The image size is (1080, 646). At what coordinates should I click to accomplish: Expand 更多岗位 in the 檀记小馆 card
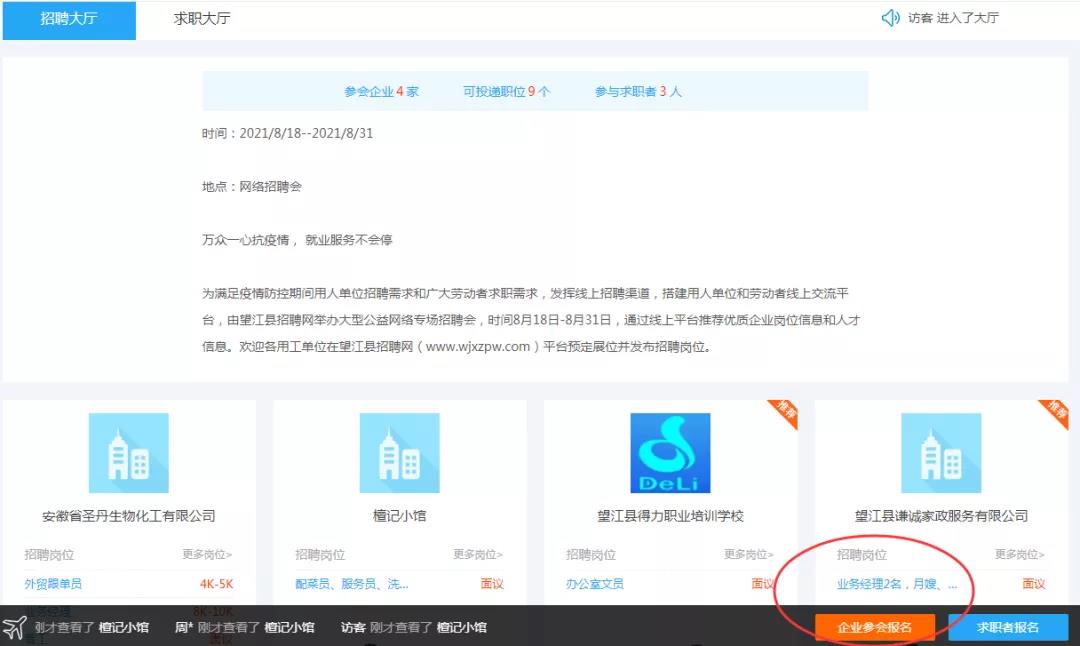(478, 554)
